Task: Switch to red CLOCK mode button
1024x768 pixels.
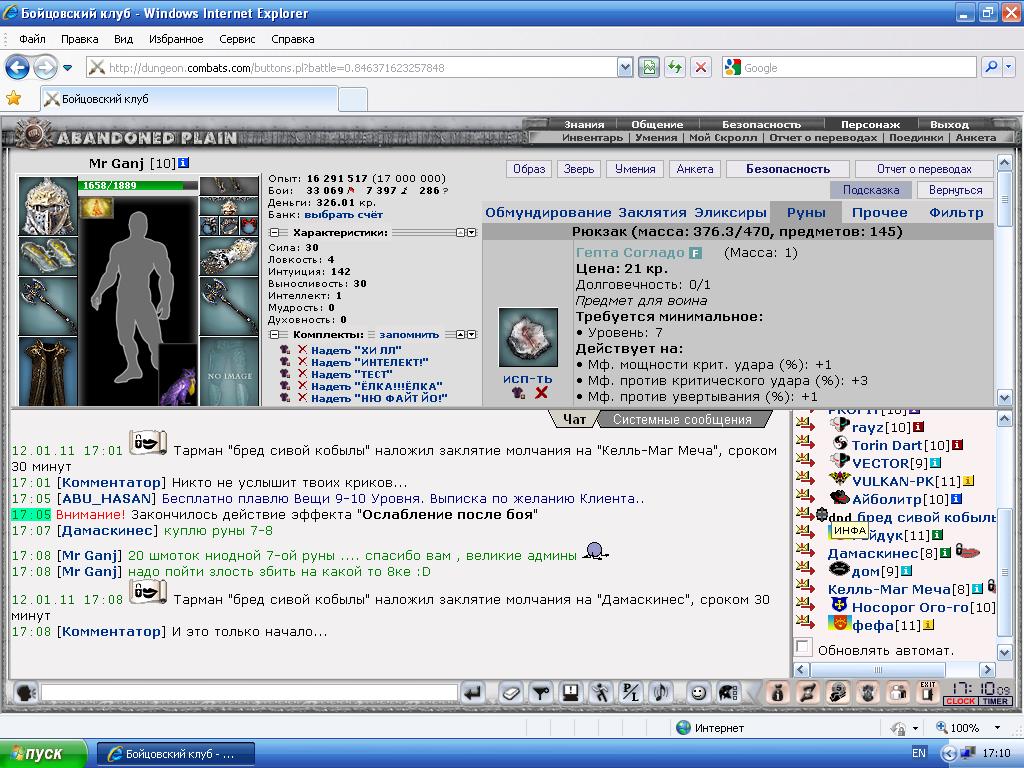Action: click(x=960, y=701)
